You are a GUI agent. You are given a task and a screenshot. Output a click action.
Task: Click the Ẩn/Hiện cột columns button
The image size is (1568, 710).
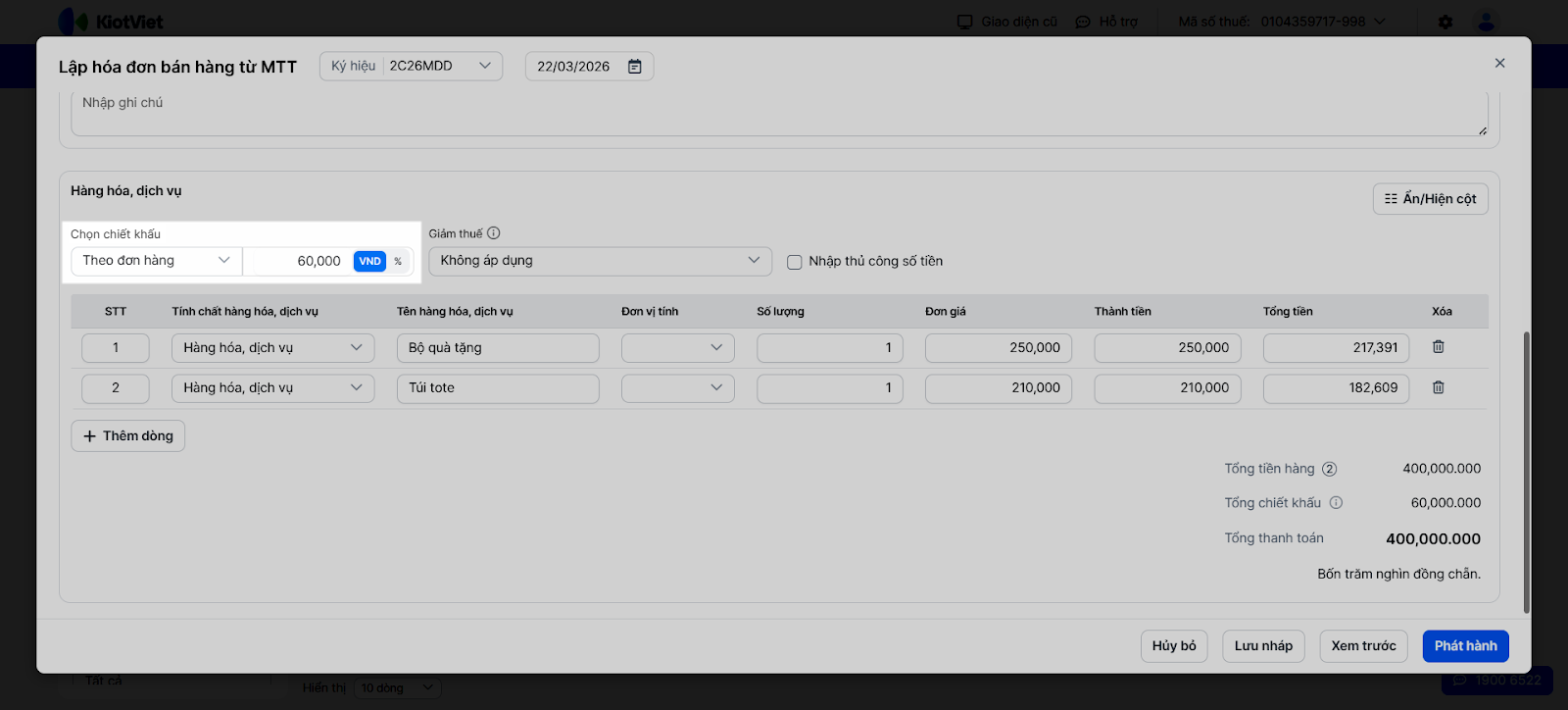pos(1430,199)
